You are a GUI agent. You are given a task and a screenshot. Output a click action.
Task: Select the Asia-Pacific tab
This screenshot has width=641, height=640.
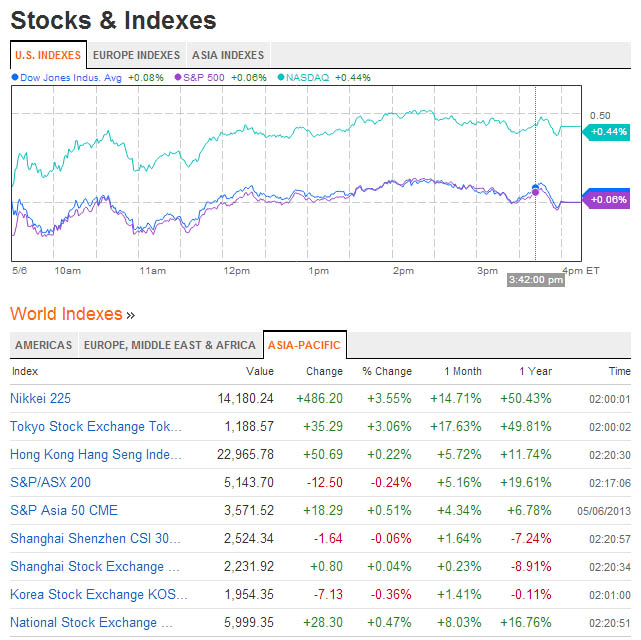tap(304, 345)
